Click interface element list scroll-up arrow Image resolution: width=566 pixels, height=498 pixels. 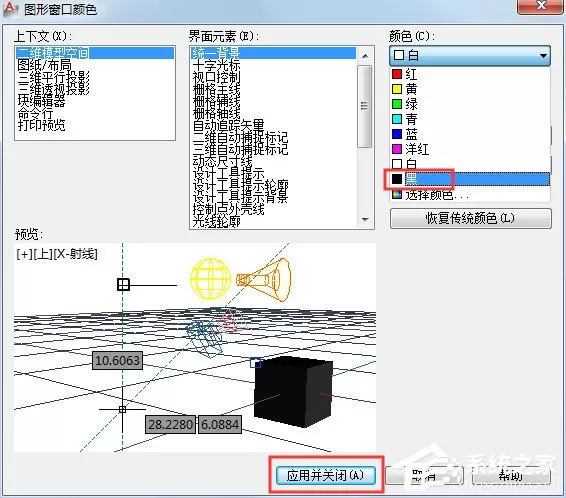coord(365,56)
